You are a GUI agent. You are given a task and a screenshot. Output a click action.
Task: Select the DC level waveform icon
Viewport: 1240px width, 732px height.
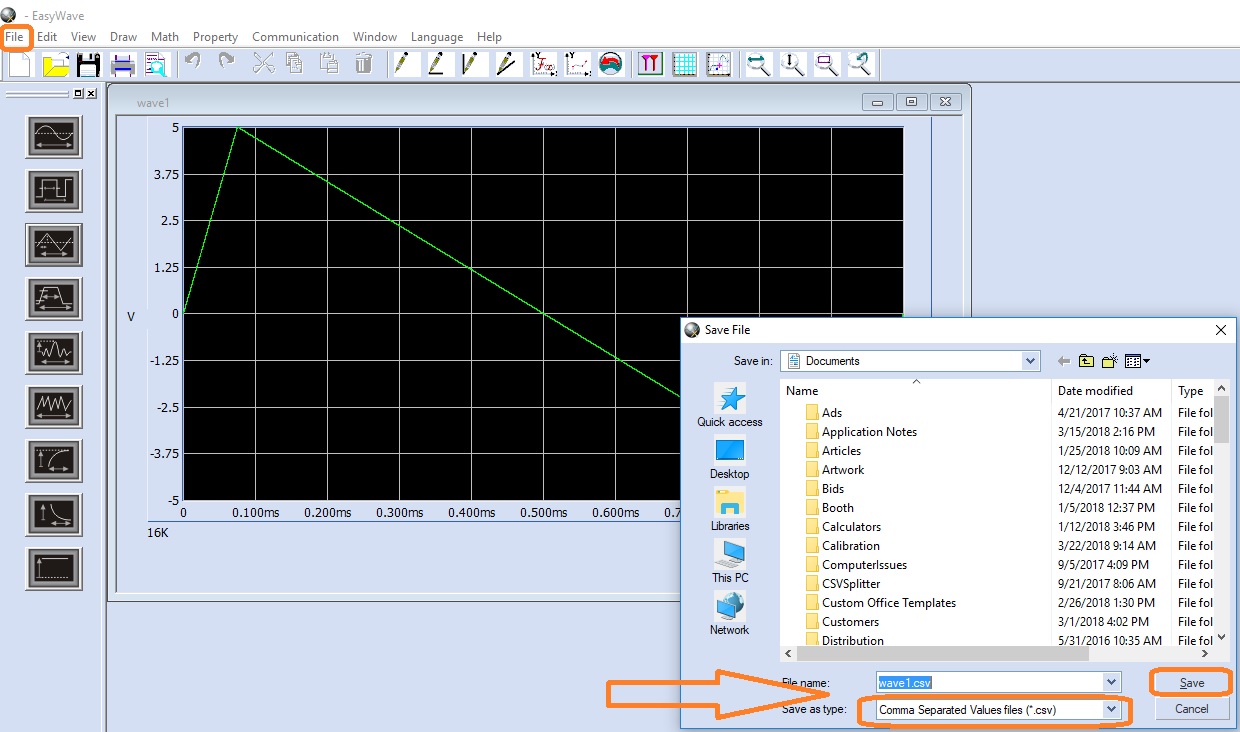[54, 569]
